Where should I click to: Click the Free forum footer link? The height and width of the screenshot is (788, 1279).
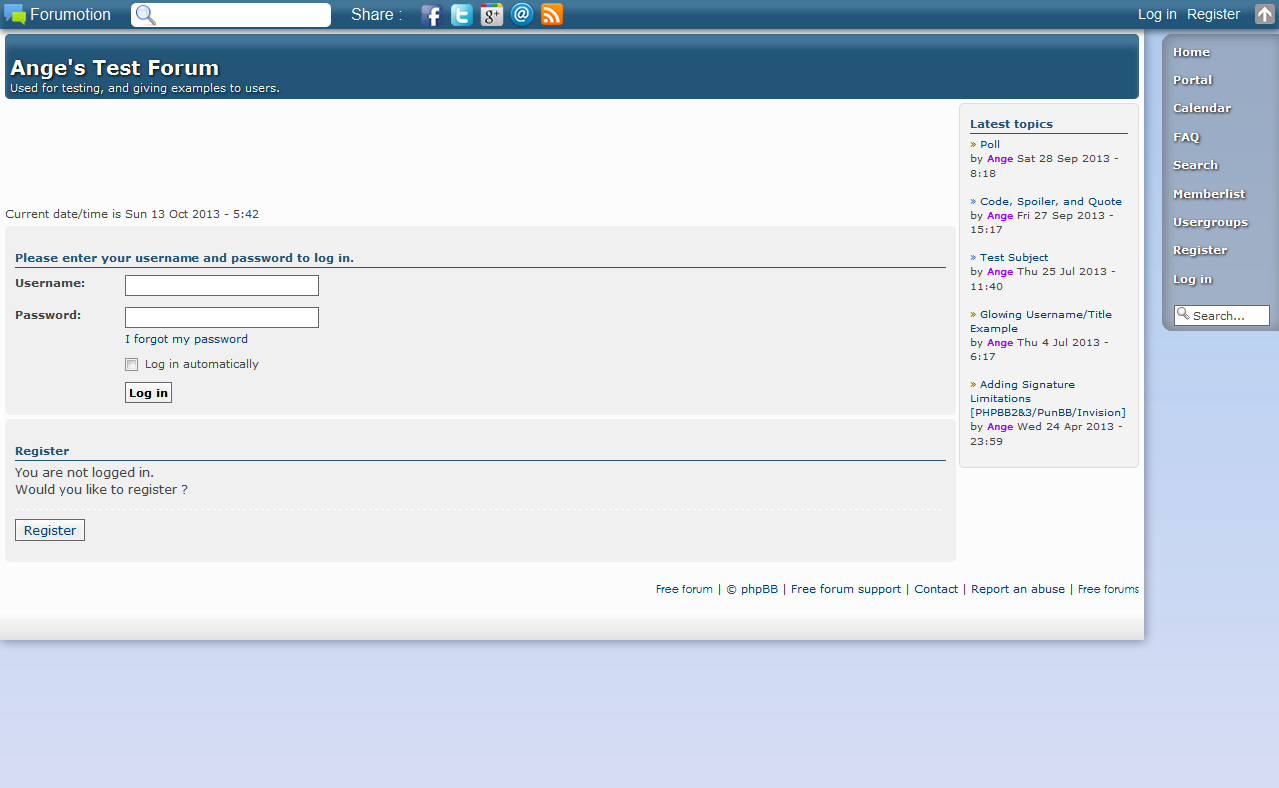coord(684,589)
